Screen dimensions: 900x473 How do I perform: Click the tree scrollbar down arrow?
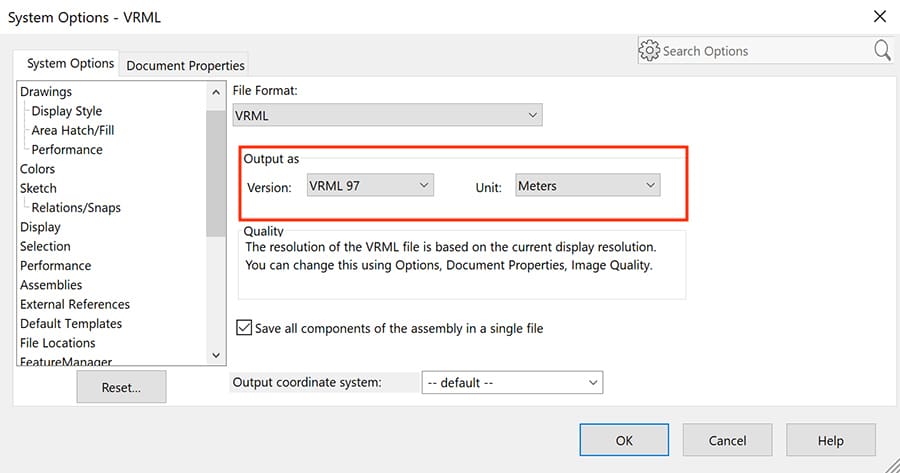point(216,355)
